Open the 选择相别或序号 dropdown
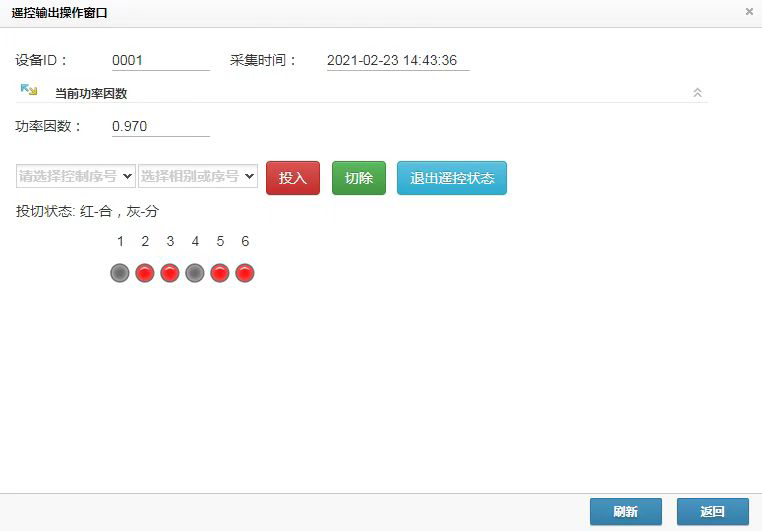 (198, 176)
